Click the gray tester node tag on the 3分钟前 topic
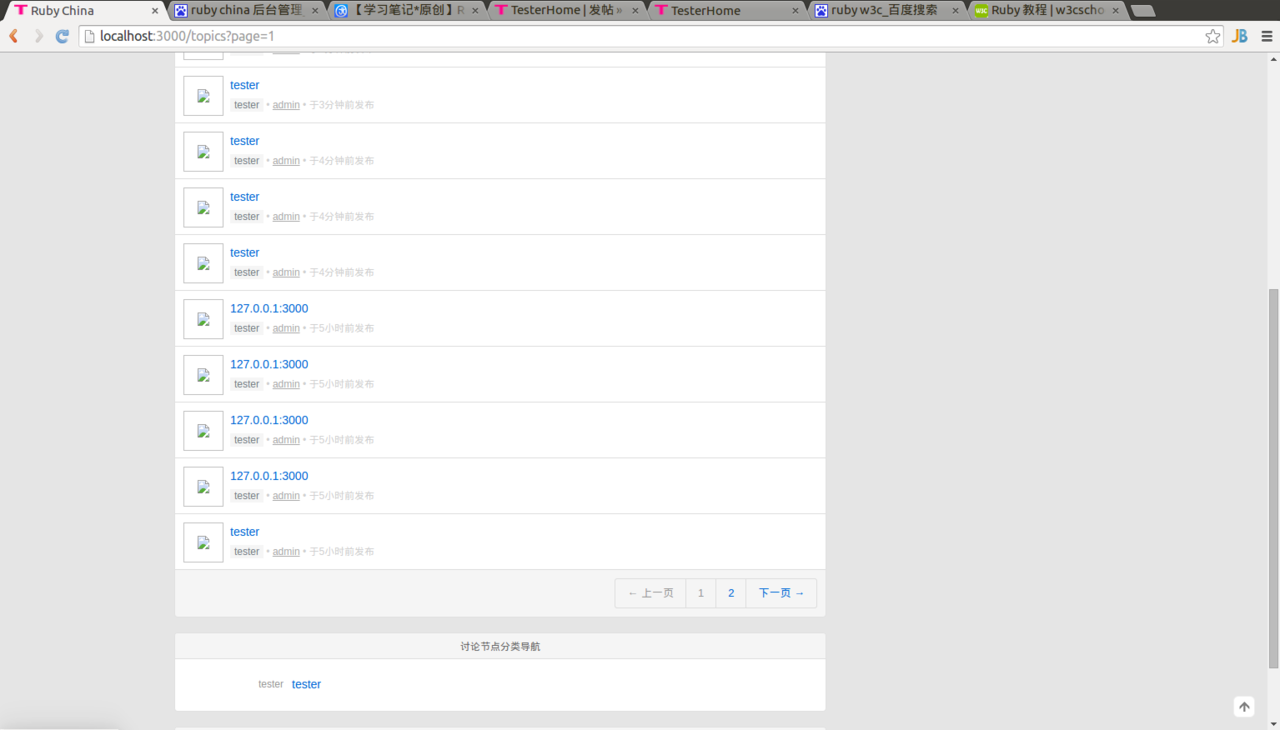1280x730 pixels. [247, 105]
